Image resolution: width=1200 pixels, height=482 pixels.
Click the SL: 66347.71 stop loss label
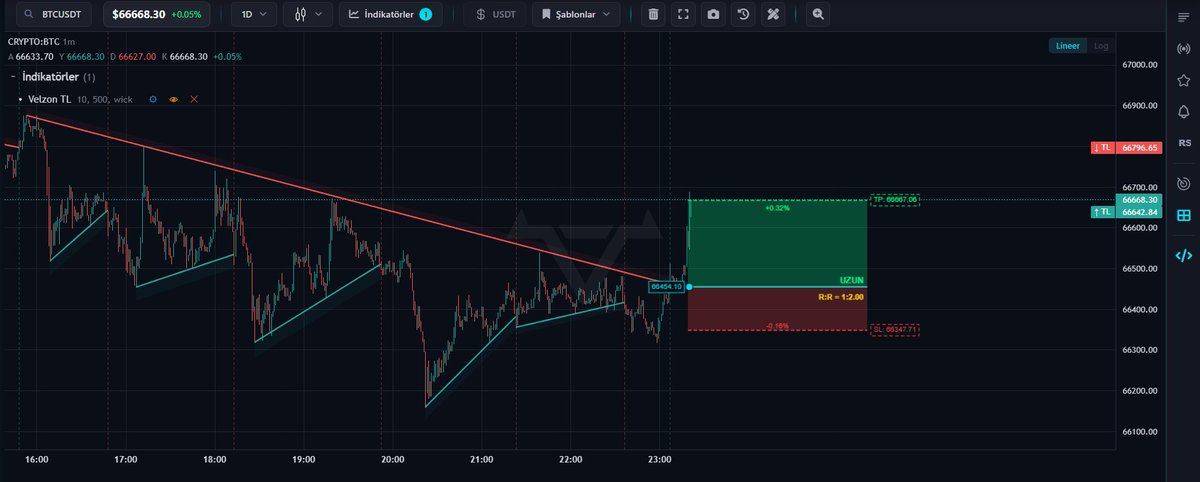click(x=895, y=329)
